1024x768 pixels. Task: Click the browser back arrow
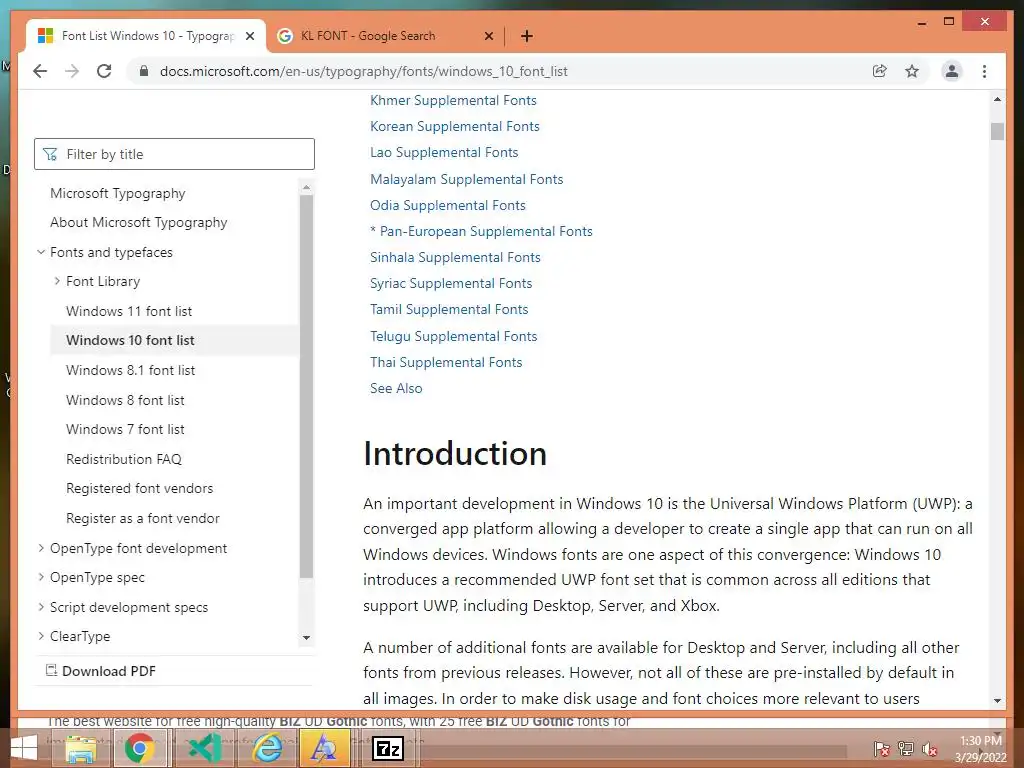pyautogui.click(x=40, y=71)
